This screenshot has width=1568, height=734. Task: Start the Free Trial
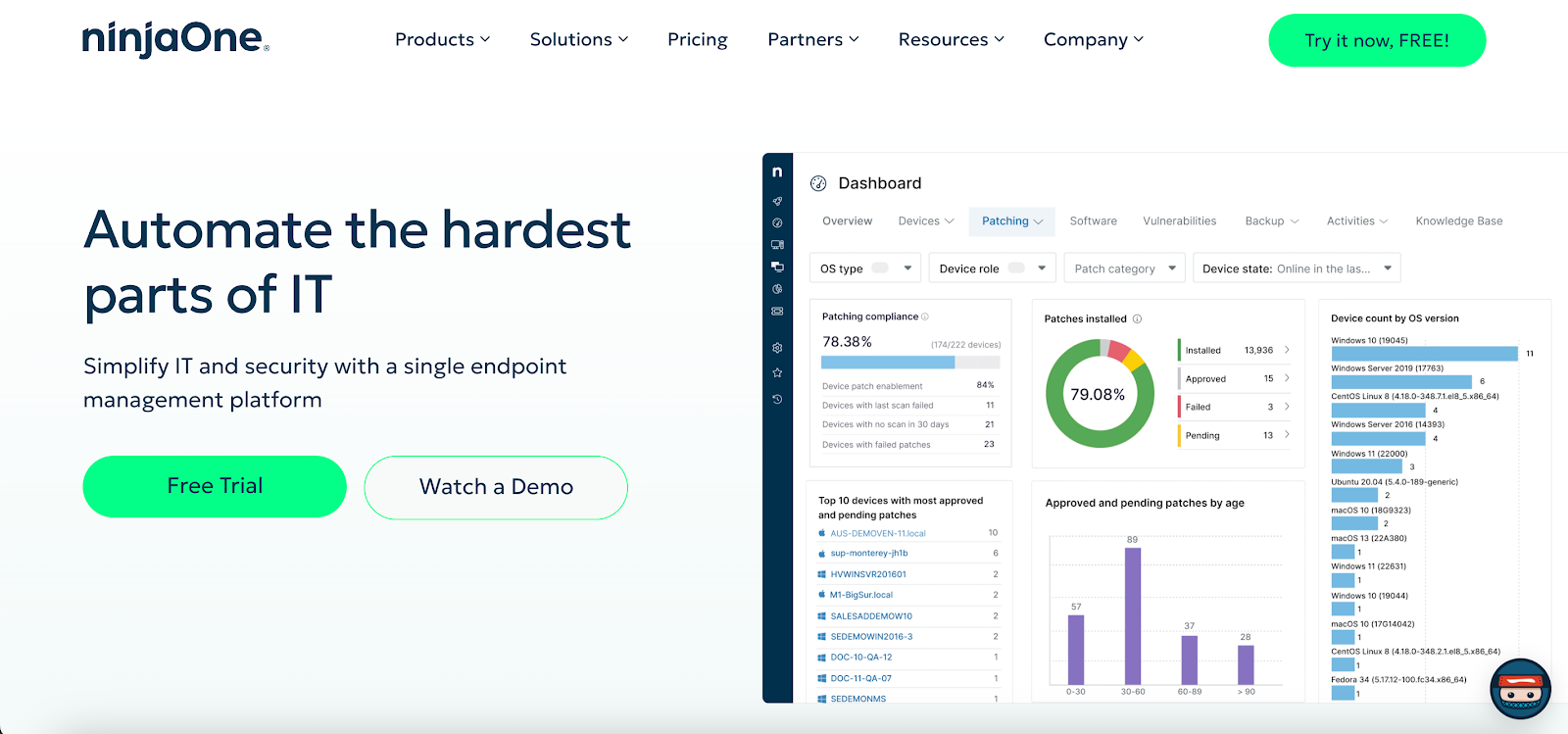pyautogui.click(x=215, y=486)
